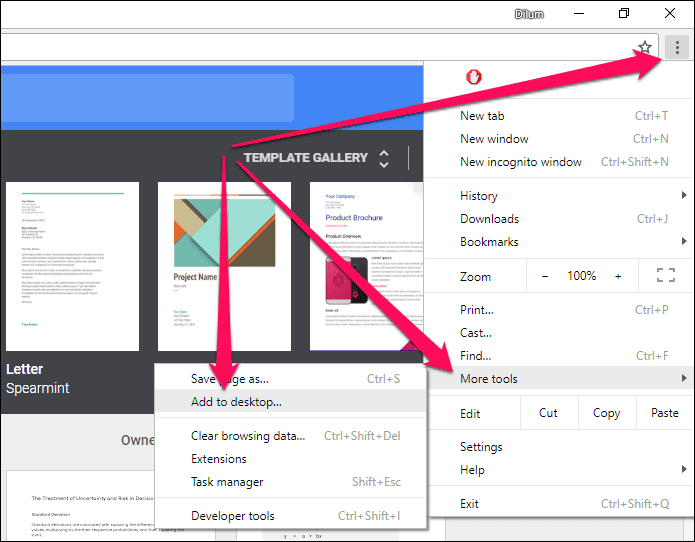Select Print... in the menu
695x542 pixels.
559,309
